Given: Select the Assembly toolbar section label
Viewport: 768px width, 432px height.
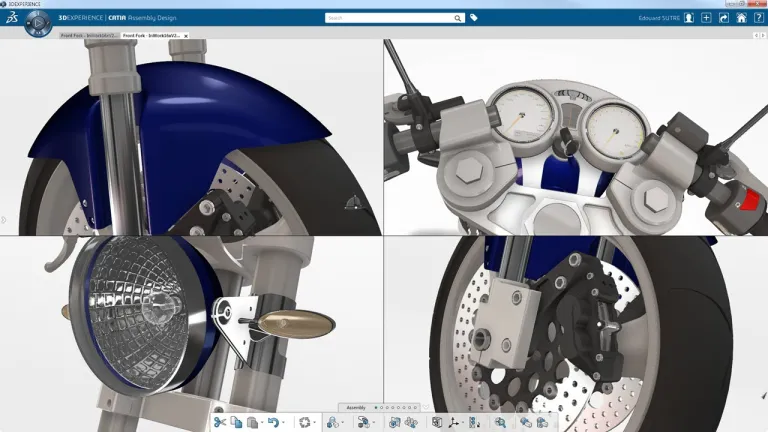Looking at the screenshot, I should click(x=356, y=408).
